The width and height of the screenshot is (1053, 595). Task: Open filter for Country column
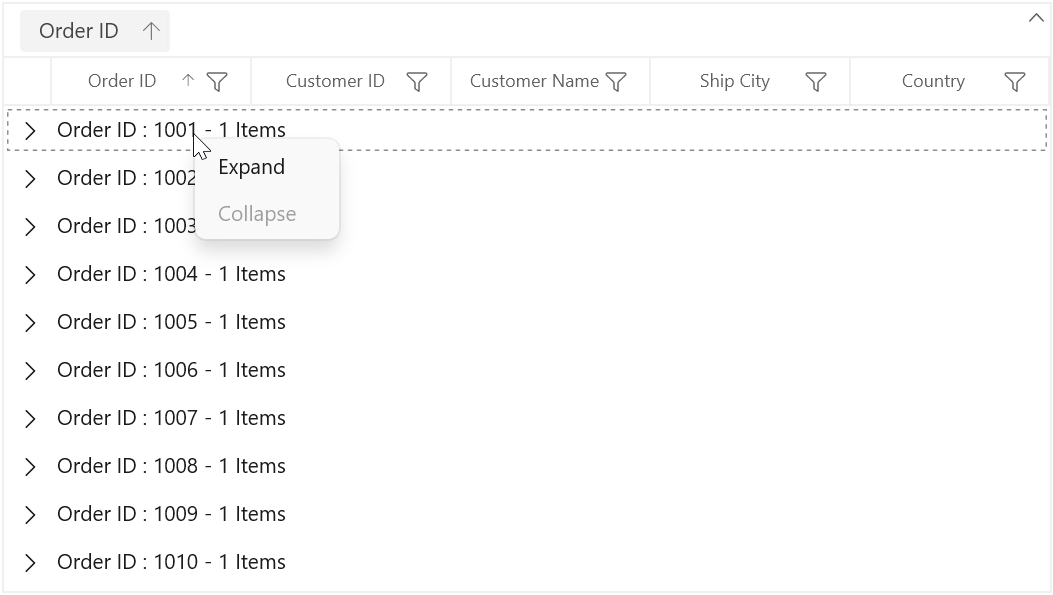1015,82
